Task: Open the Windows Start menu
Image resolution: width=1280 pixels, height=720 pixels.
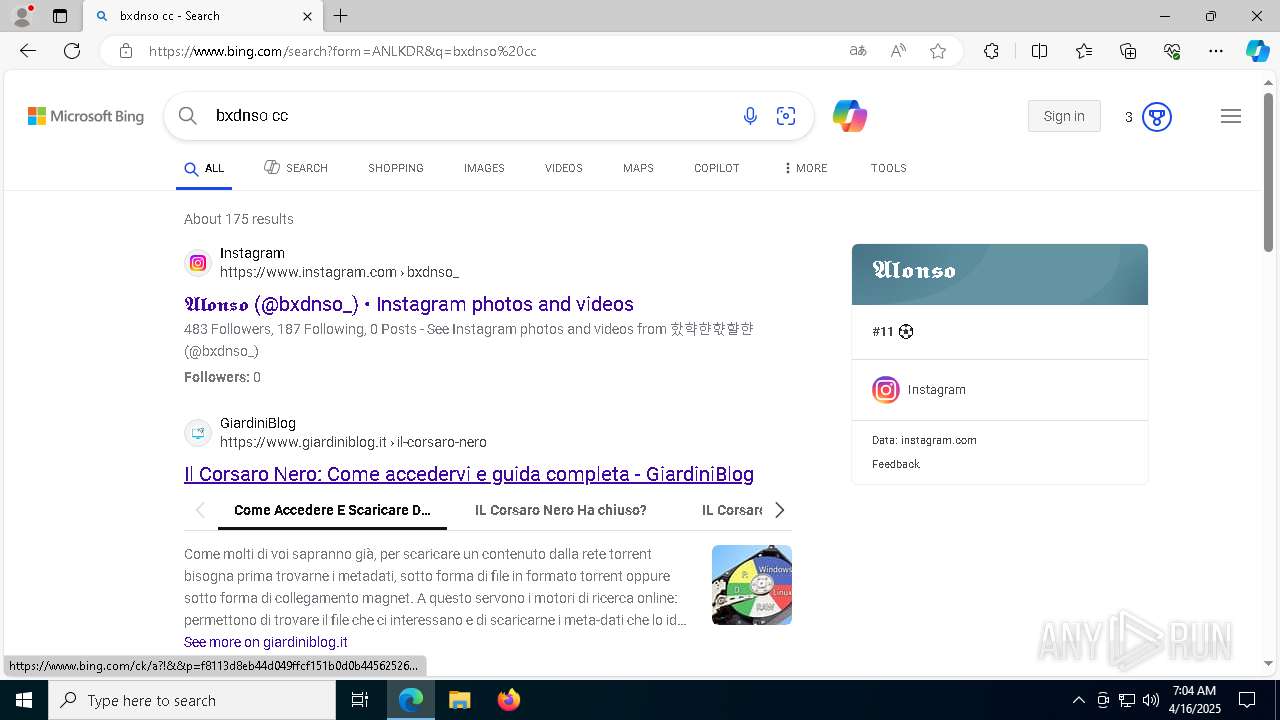Action: click(x=24, y=700)
